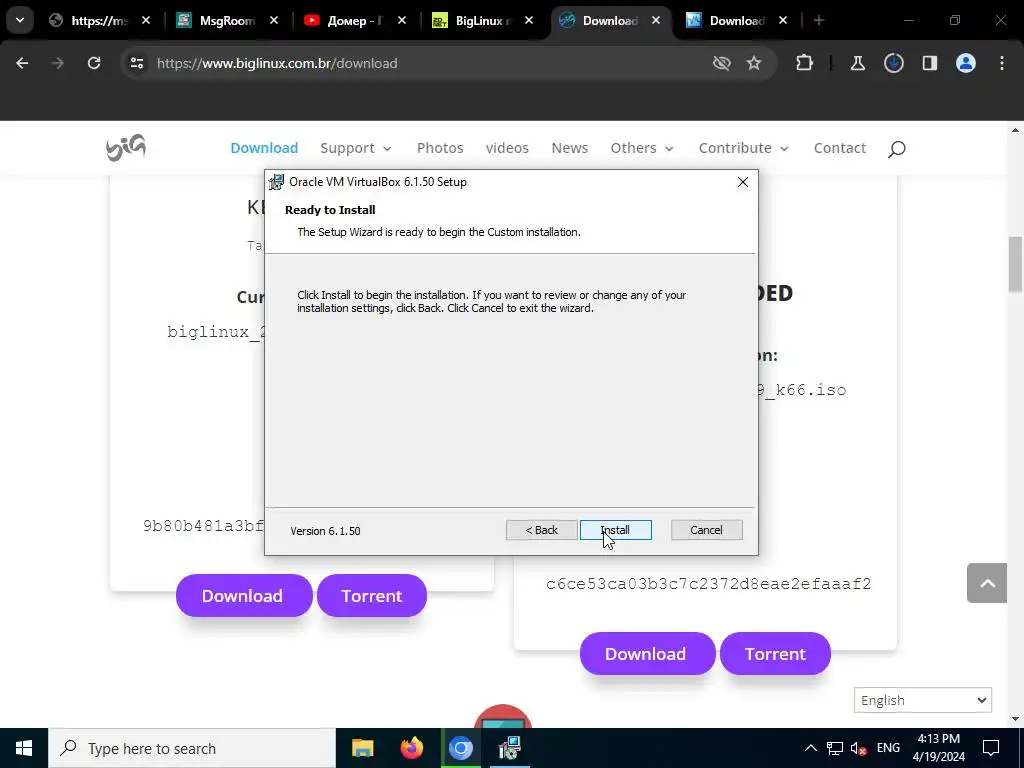
Task: Open Firefox from the taskbar
Action: point(411,748)
